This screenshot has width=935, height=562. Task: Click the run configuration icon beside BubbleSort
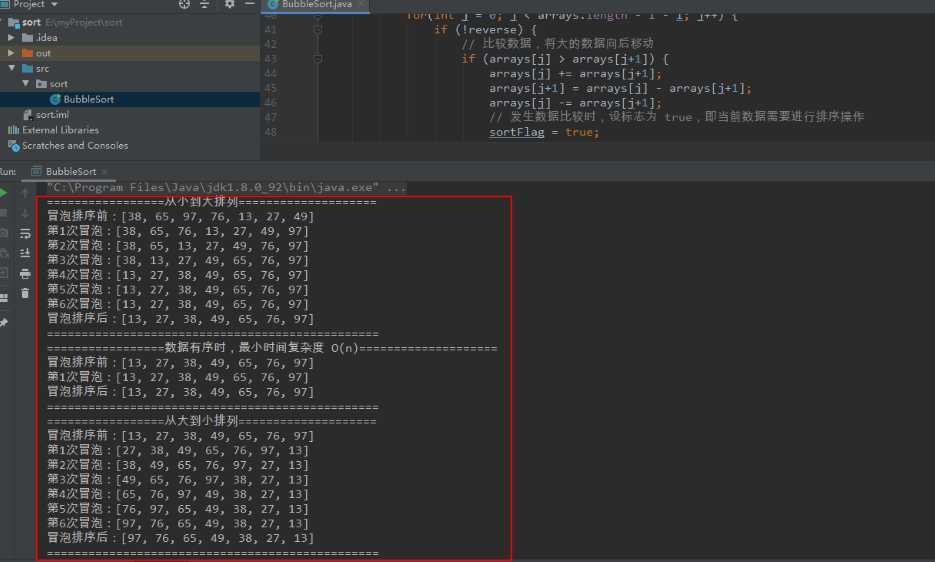click(36, 172)
